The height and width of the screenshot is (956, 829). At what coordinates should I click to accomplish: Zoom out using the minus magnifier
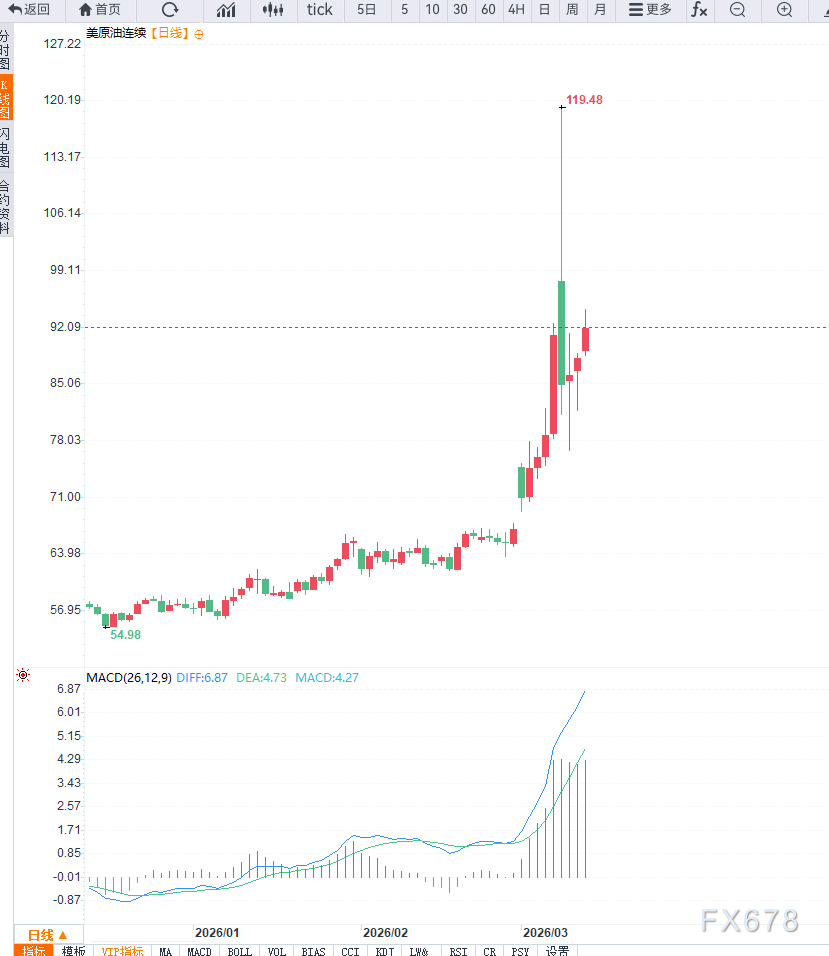tap(737, 10)
